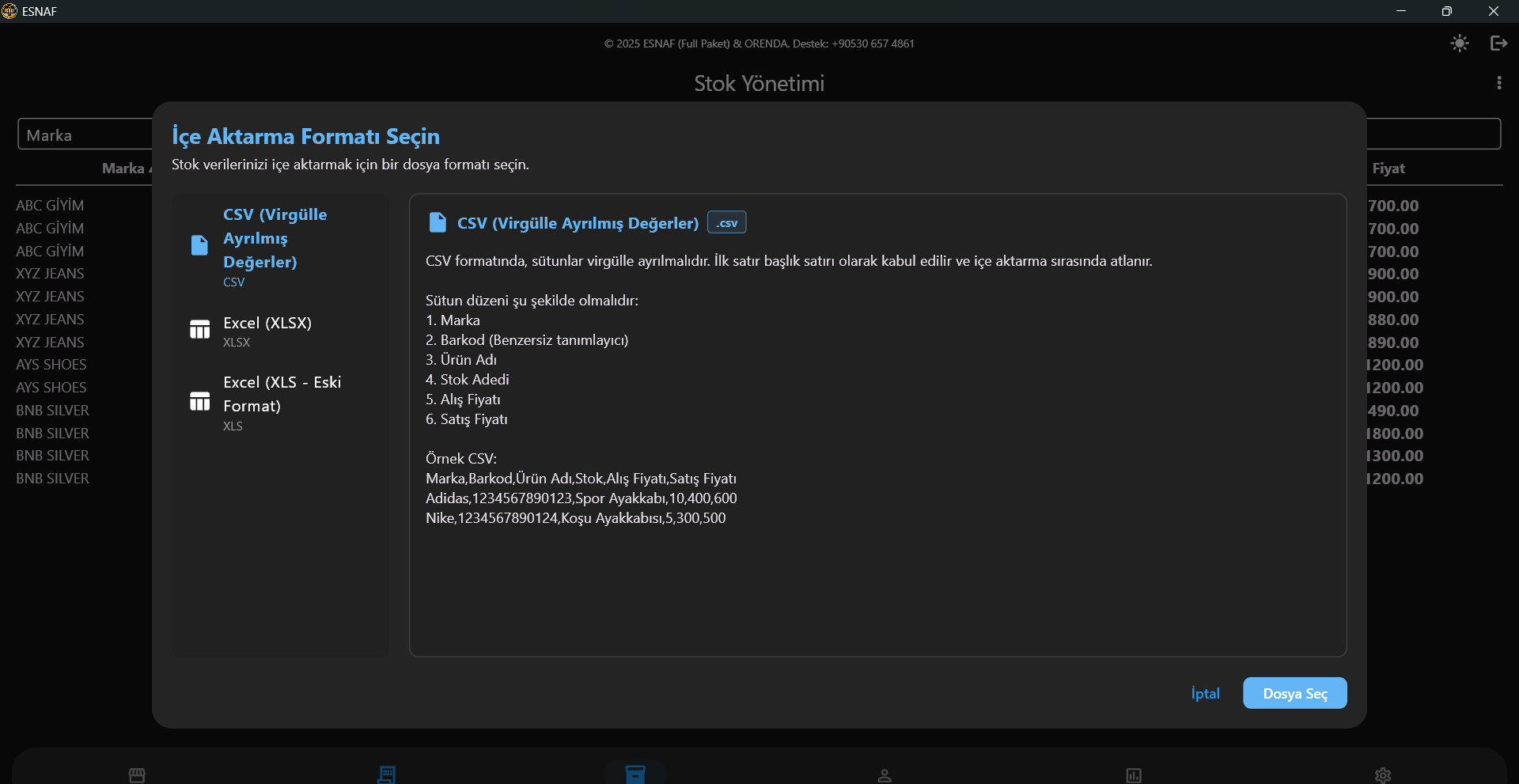Click the Marka column header
The image size is (1519, 784).
123,169
